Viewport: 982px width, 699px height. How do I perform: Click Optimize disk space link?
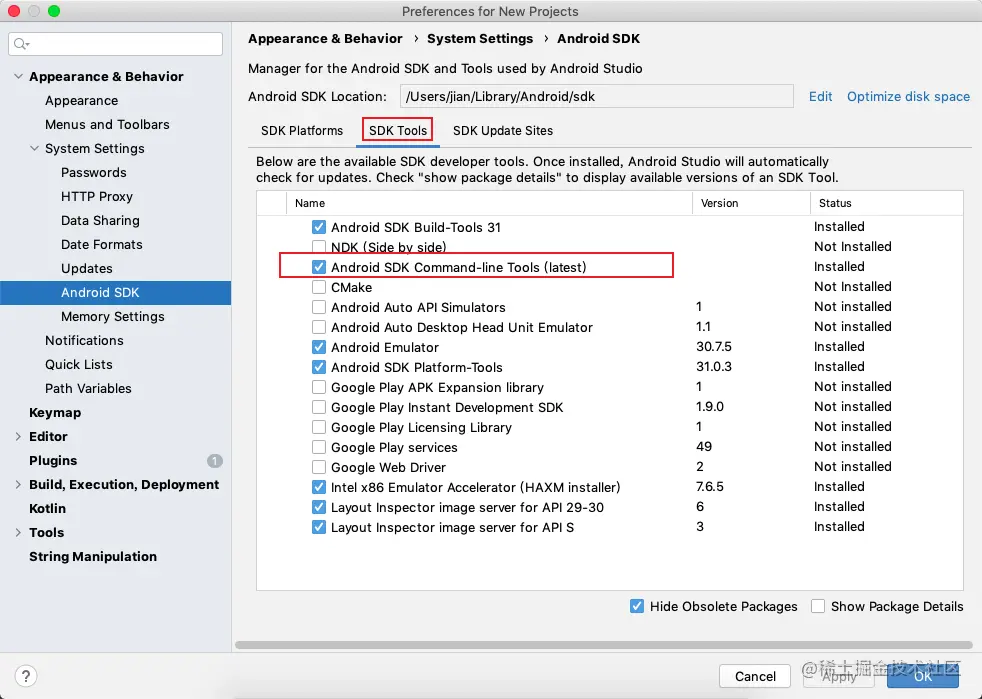click(x=908, y=96)
